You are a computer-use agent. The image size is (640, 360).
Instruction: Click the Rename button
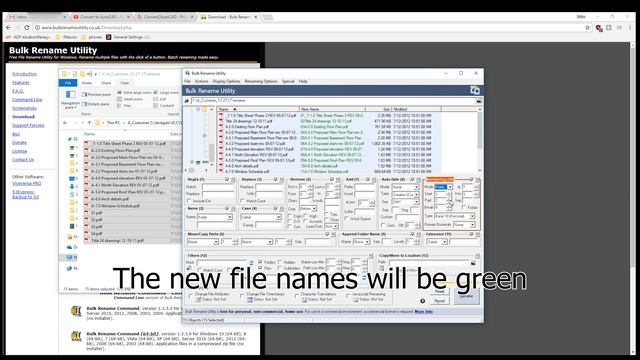pyautogui.click(x=467, y=296)
